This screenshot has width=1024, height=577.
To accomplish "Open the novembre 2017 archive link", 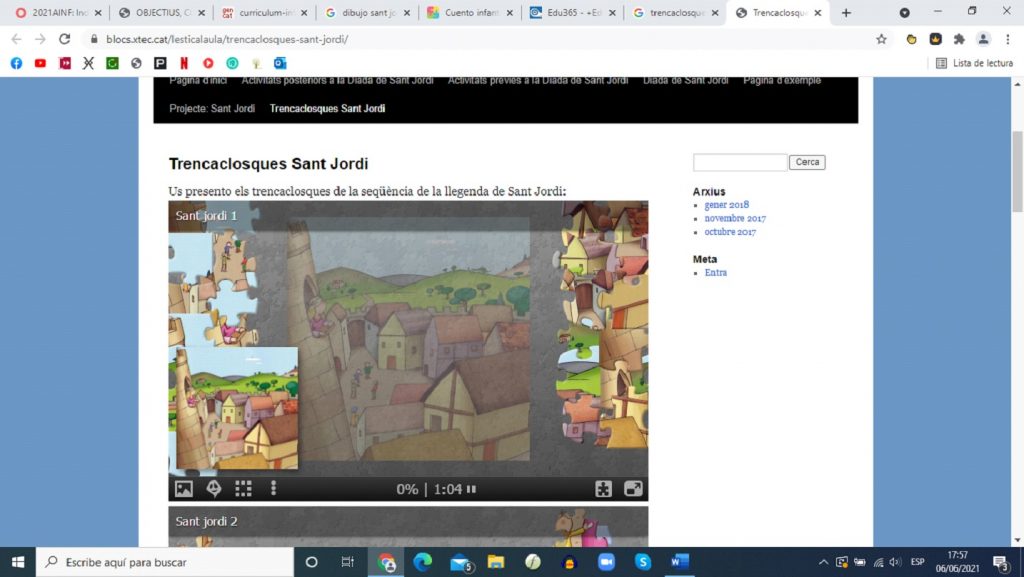I will pos(735,218).
